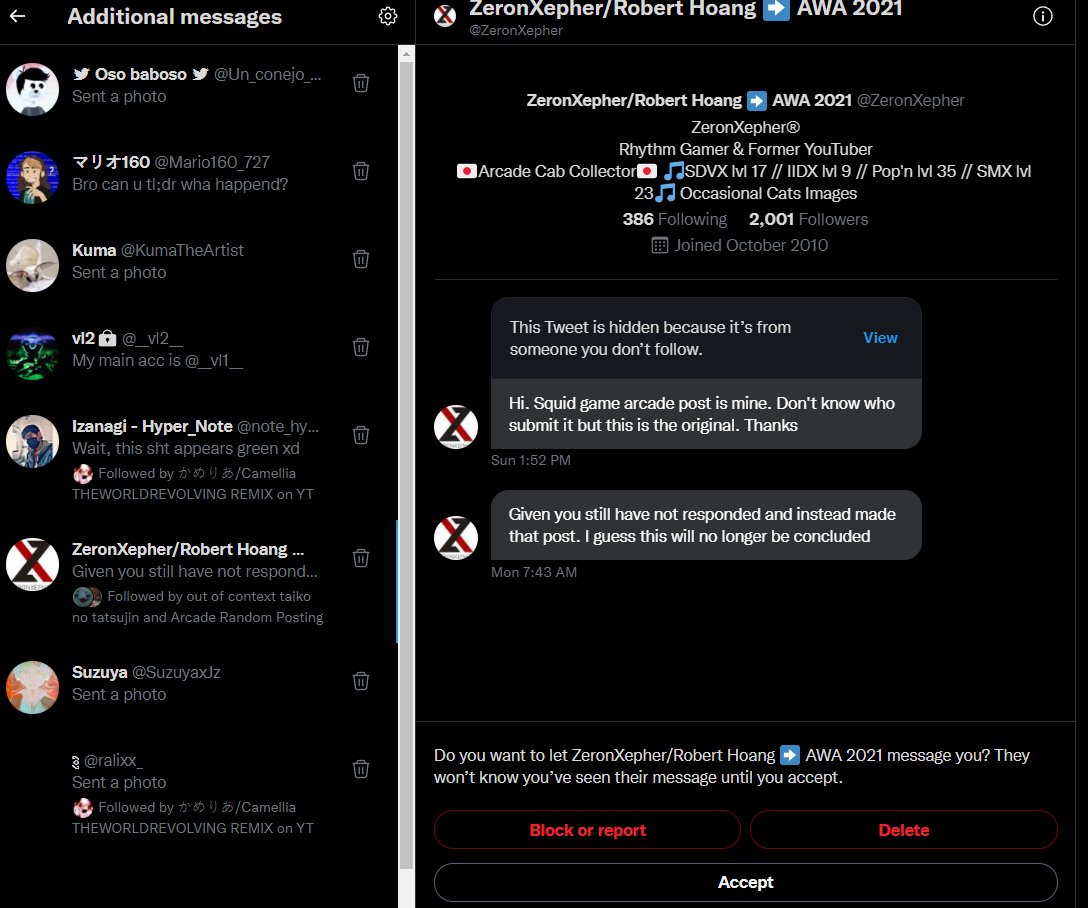The width and height of the screenshot is (1088, 908).
Task: Open message request settings gear
Action: tap(388, 16)
